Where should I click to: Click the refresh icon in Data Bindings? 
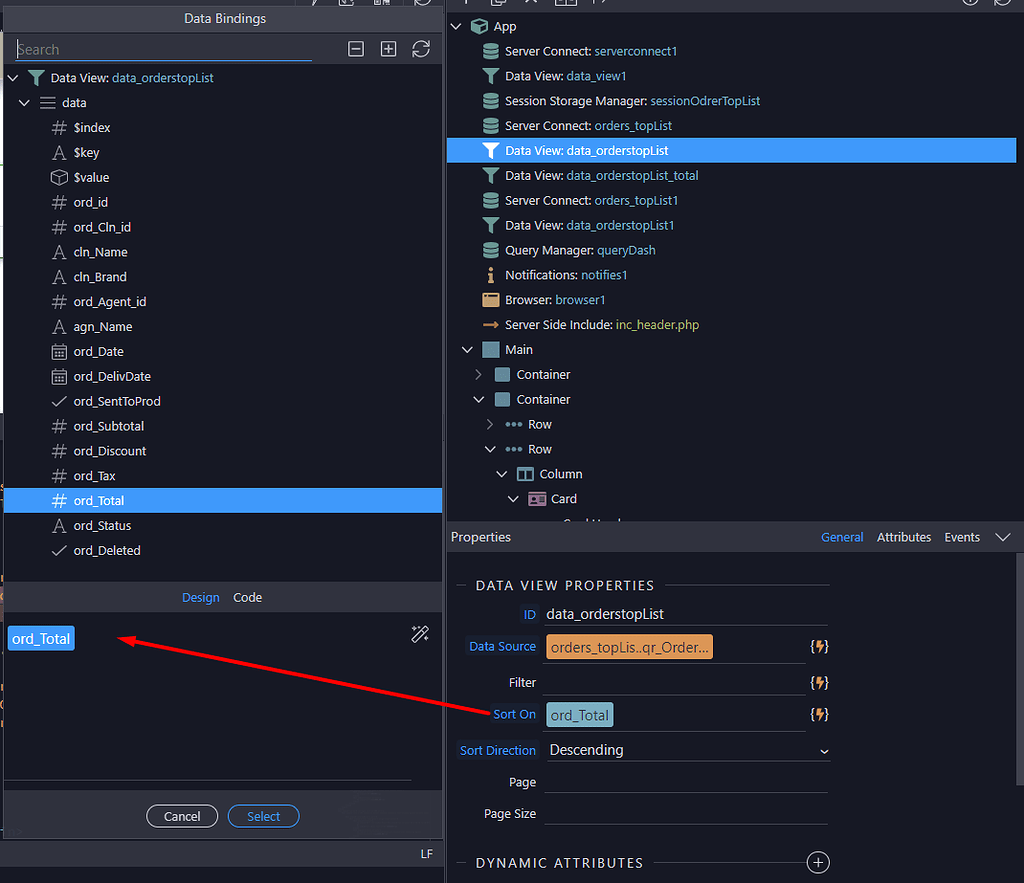coord(421,49)
